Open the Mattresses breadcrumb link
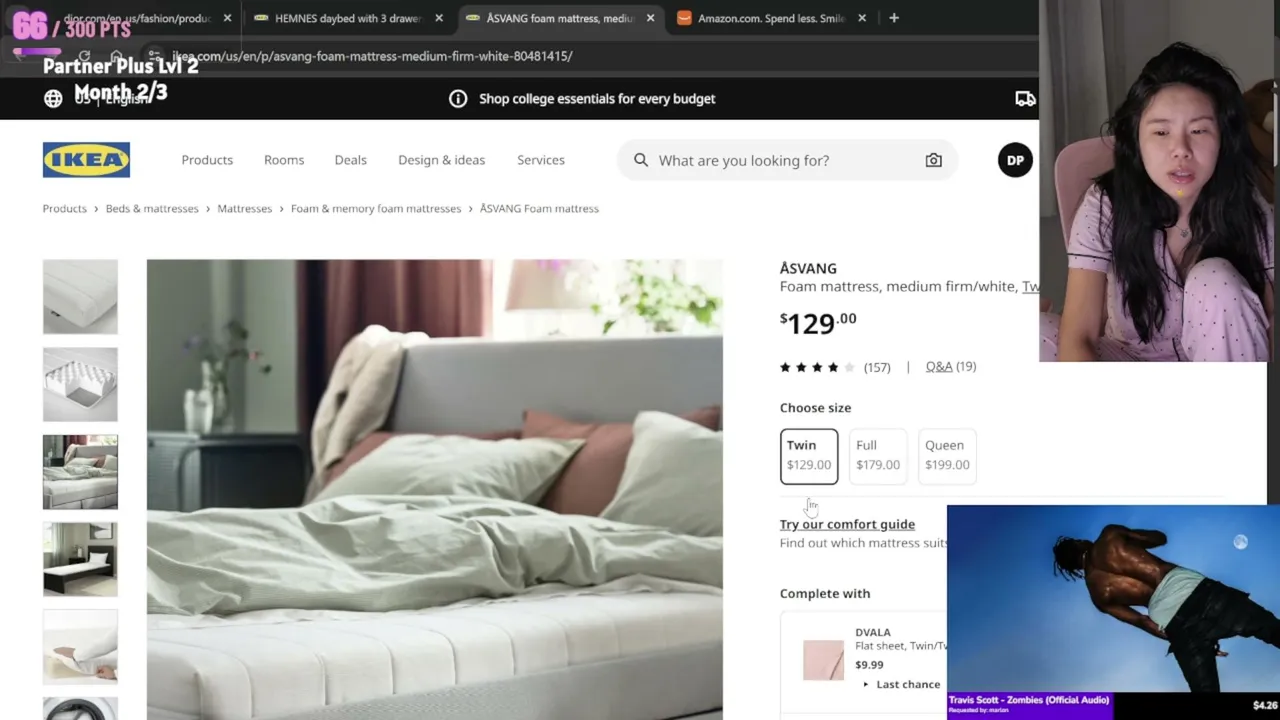Screen dimensions: 1280x720 [x=245, y=208]
